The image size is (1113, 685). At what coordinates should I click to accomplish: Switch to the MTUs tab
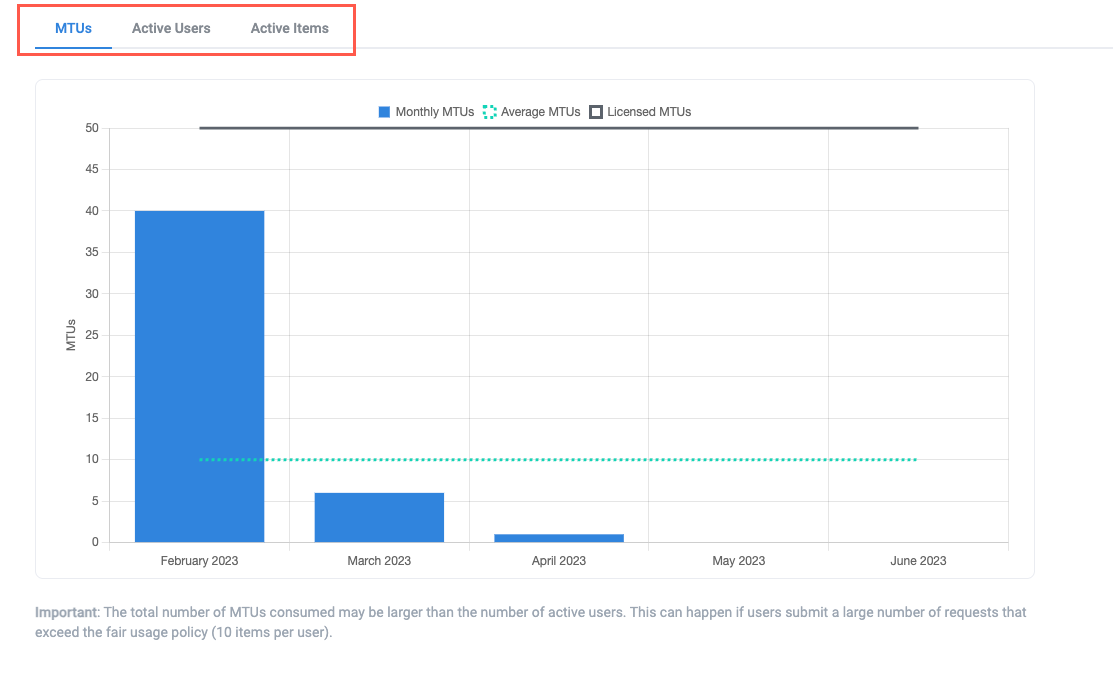tap(73, 28)
